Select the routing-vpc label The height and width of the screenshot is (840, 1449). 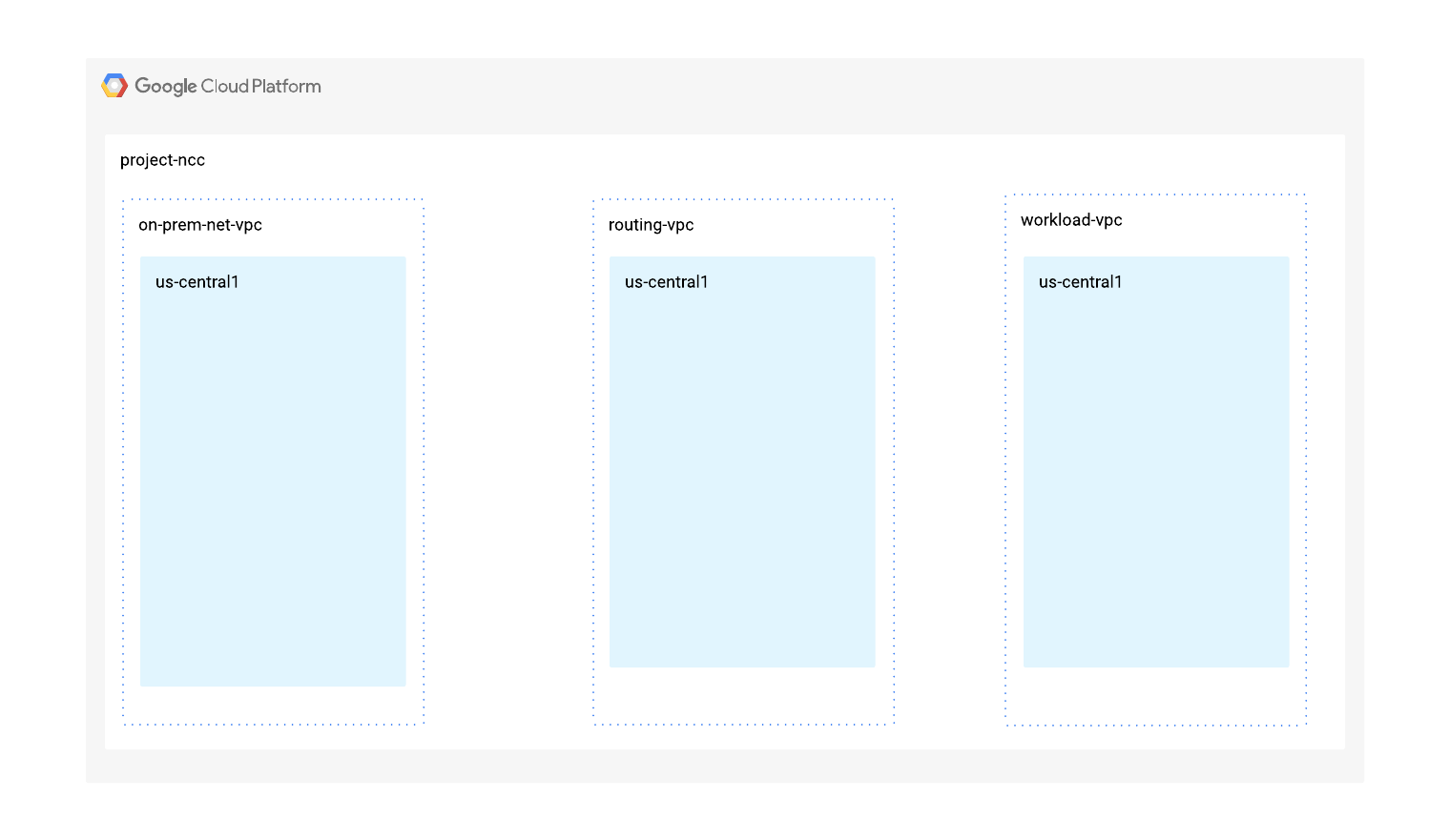(x=651, y=225)
